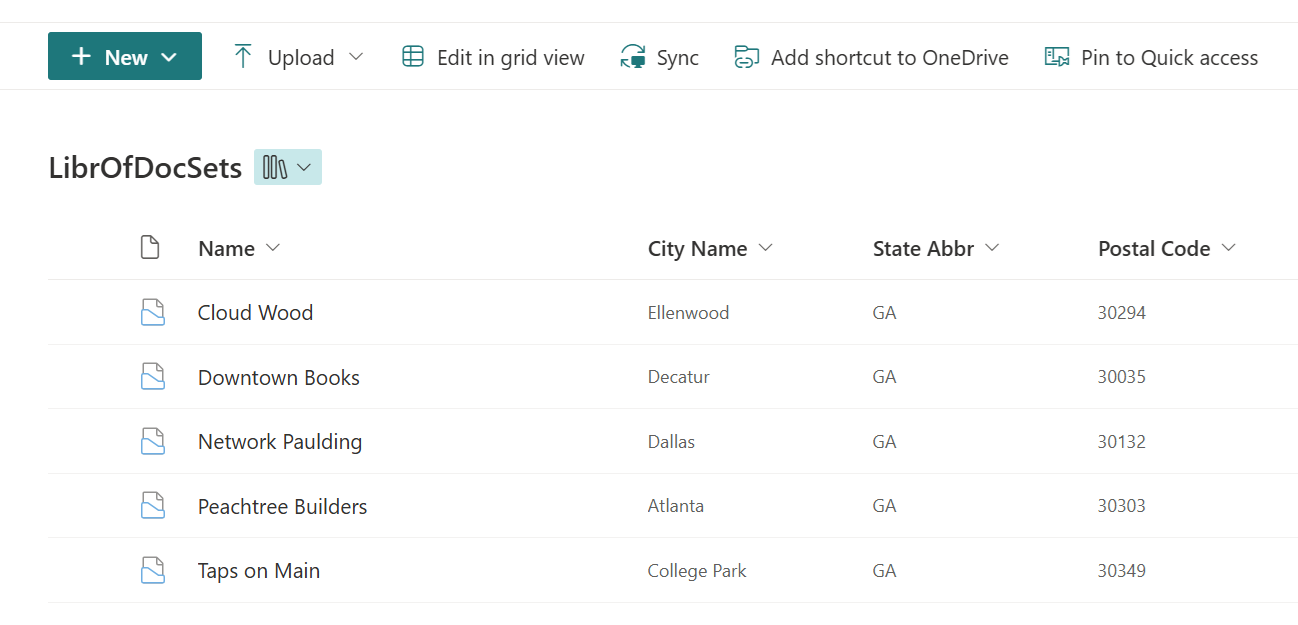Open the Name column dropdown
Image resolution: width=1298 pixels, height=625 pixels.
[x=275, y=248]
